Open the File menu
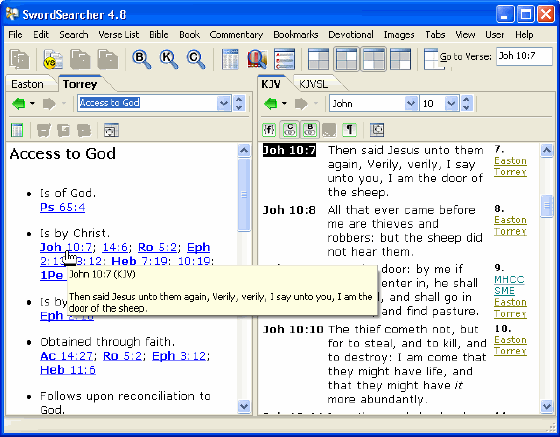Screen dimensions: 560x437 tap(15, 35)
